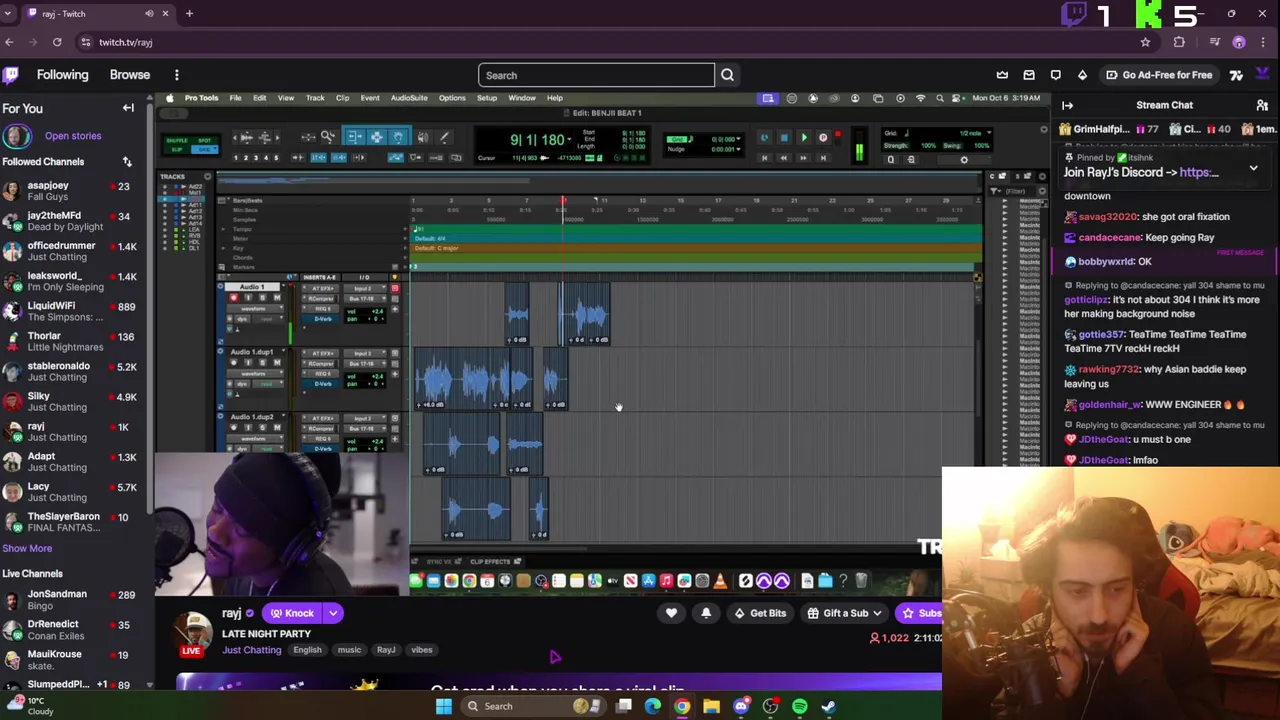Open Steam from the Windows taskbar
Viewport: 1280px width, 720px height.
point(829,706)
